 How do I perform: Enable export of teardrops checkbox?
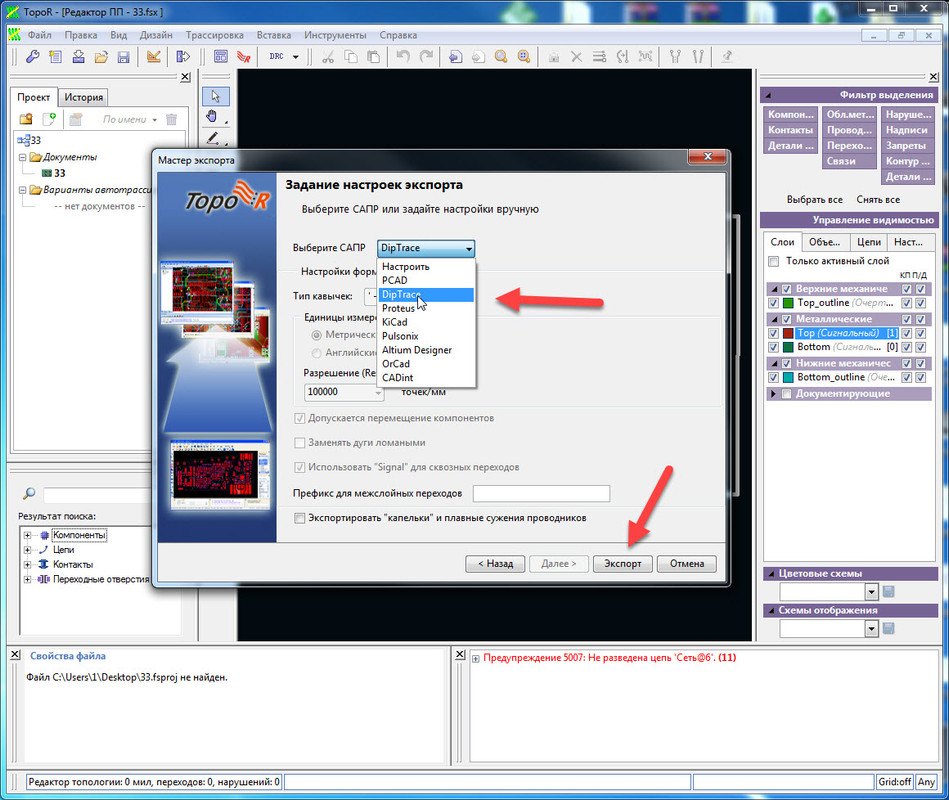tap(300, 518)
